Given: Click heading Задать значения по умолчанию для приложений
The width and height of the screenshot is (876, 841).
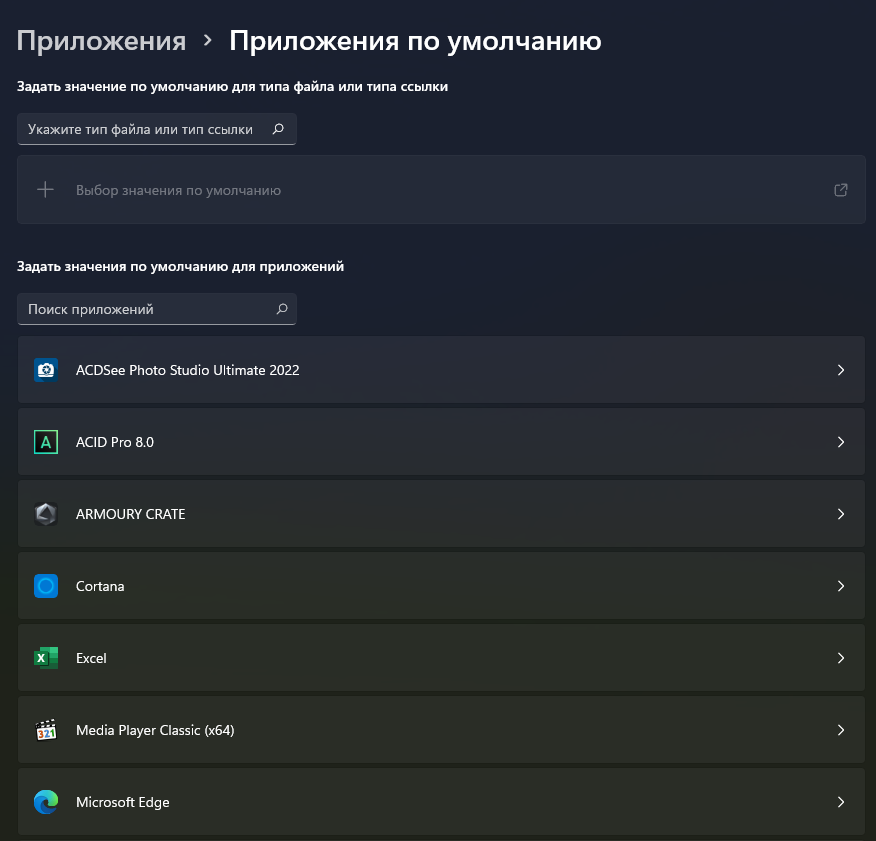Looking at the screenshot, I should (x=180, y=267).
